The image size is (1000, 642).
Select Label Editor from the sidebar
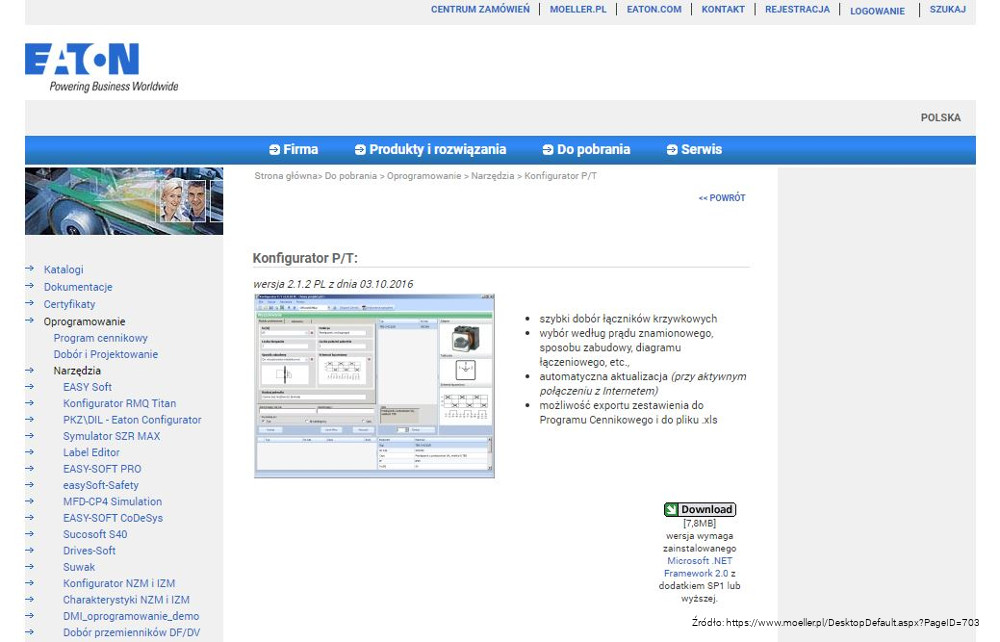91,452
